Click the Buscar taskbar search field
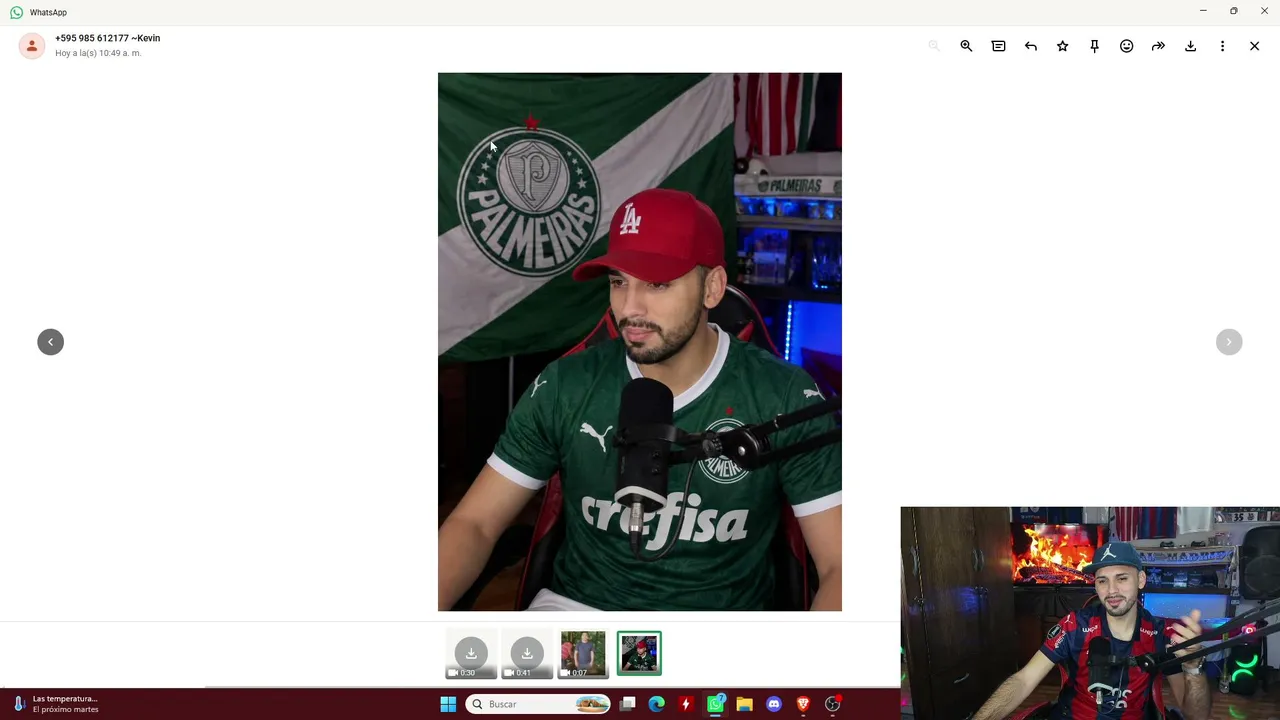 click(538, 704)
